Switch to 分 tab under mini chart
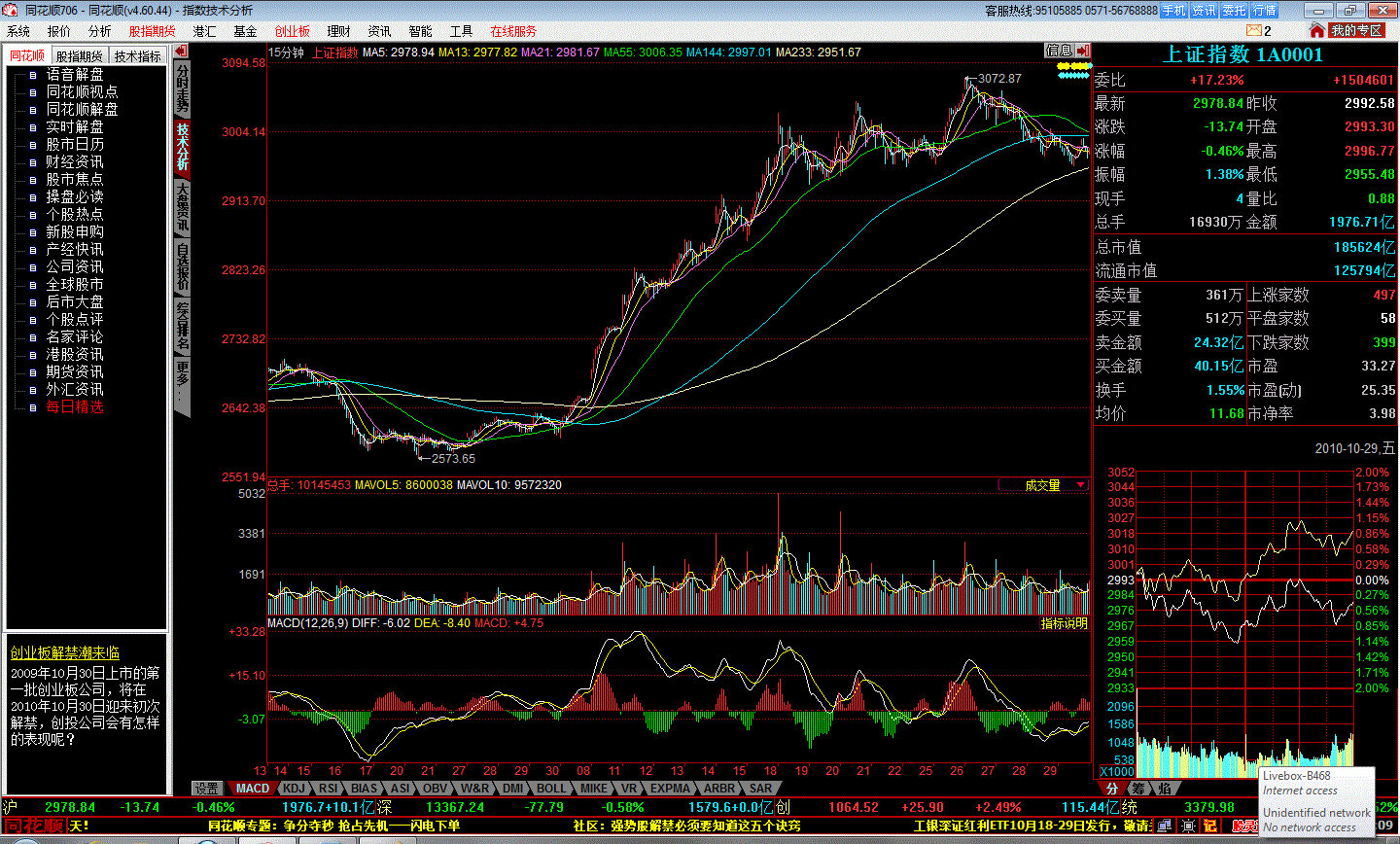The height and width of the screenshot is (844, 1400). 1112,789
